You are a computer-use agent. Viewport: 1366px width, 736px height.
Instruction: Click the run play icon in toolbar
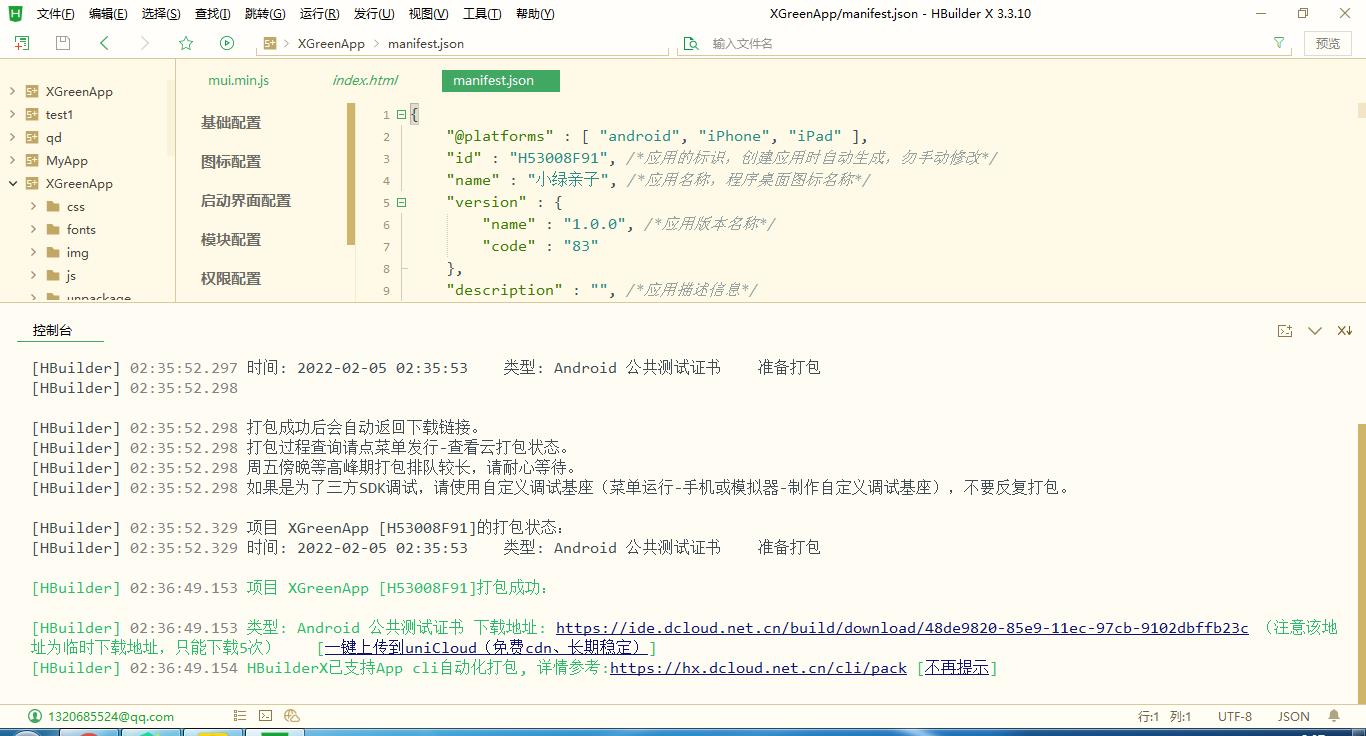click(x=227, y=43)
